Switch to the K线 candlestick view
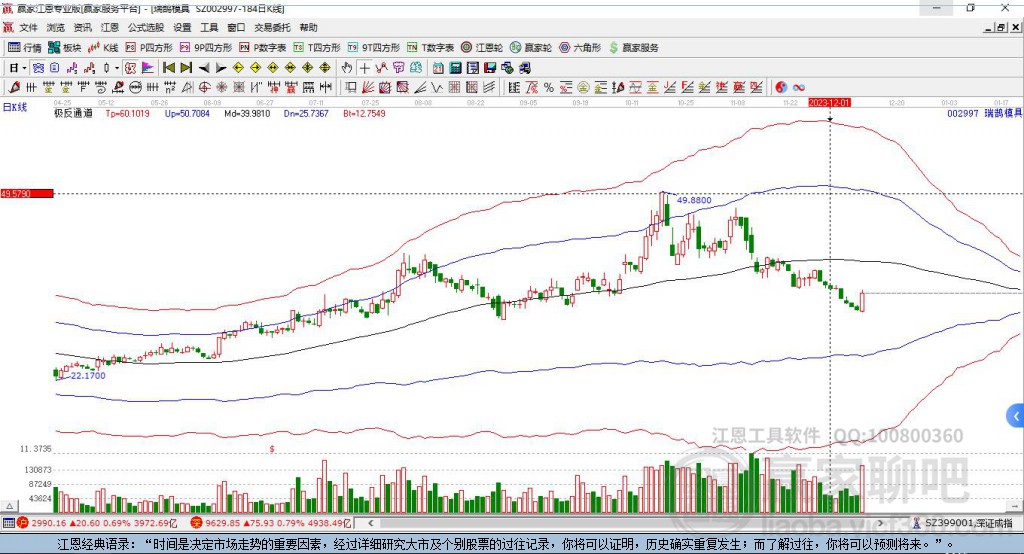Screen dimensions: 1024x554 103,48
